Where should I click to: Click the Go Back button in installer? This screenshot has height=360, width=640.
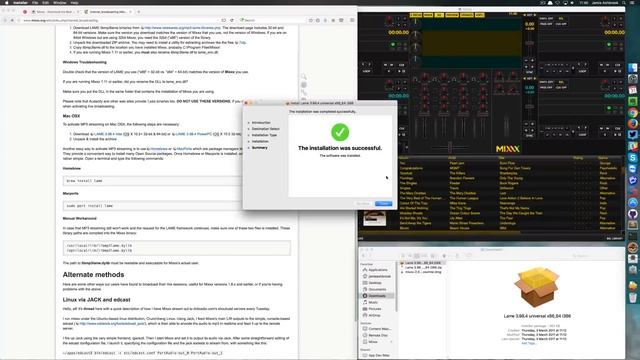[363, 203]
